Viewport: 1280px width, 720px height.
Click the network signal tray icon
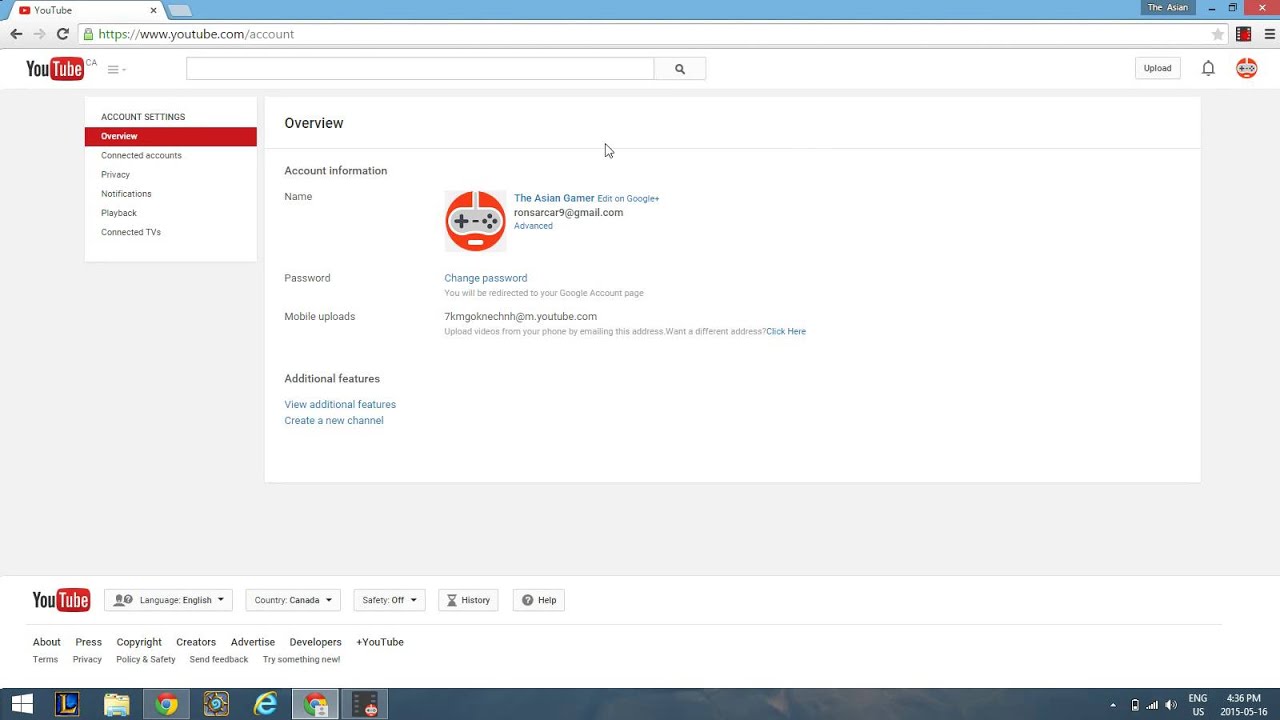point(1152,705)
